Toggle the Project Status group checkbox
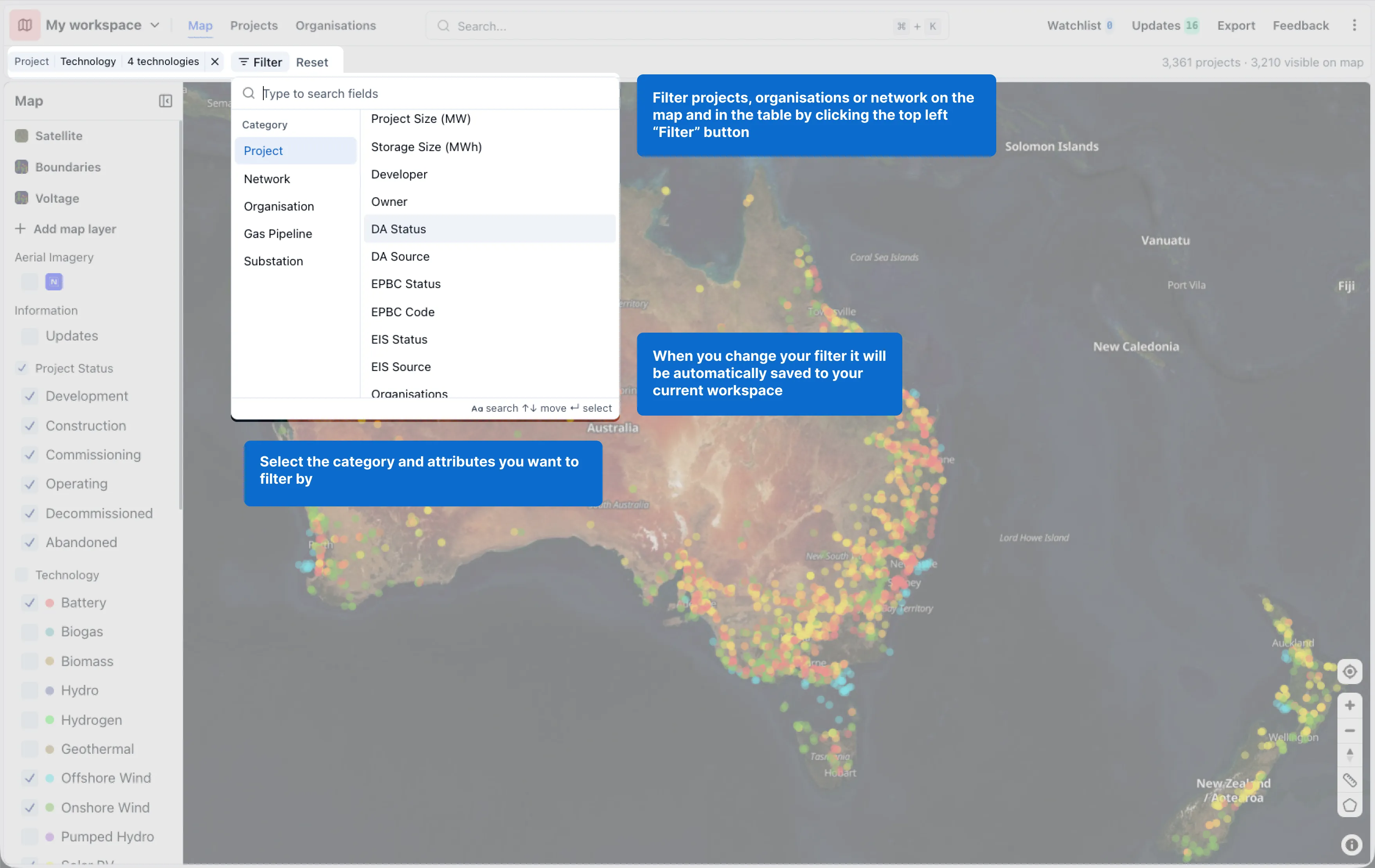 (x=22, y=368)
